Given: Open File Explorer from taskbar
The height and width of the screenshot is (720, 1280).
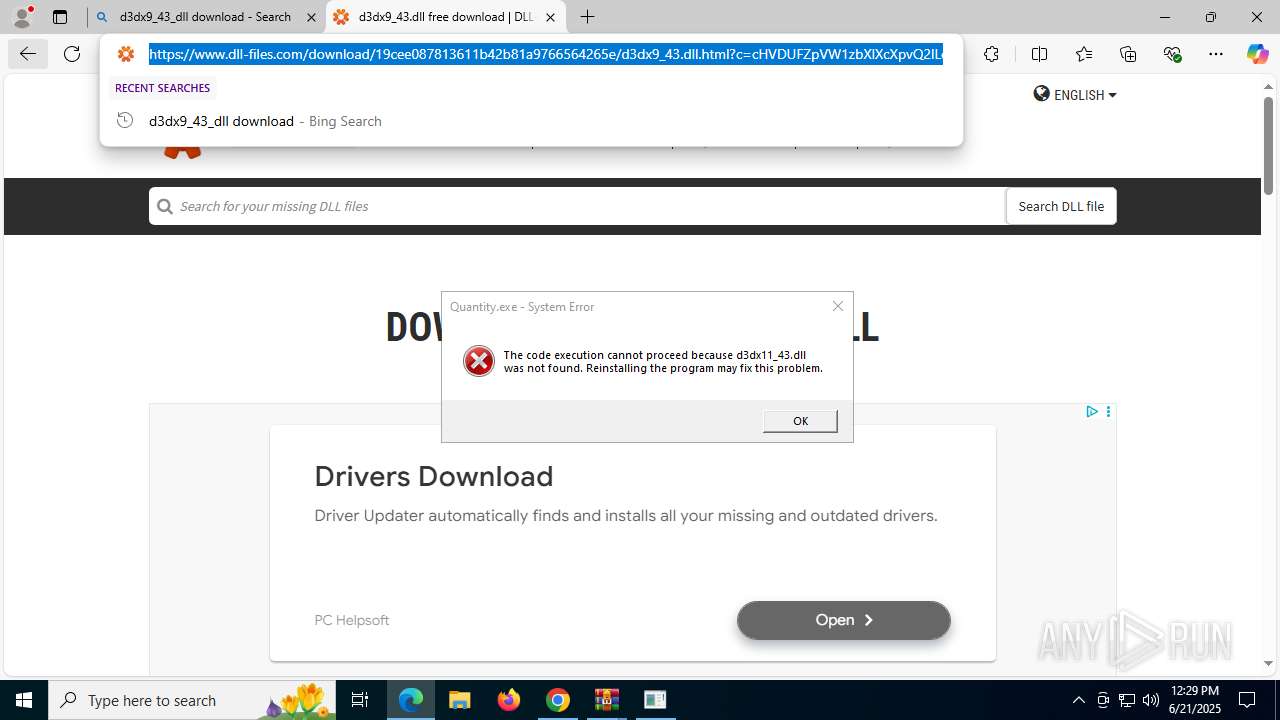Looking at the screenshot, I should [x=459, y=700].
